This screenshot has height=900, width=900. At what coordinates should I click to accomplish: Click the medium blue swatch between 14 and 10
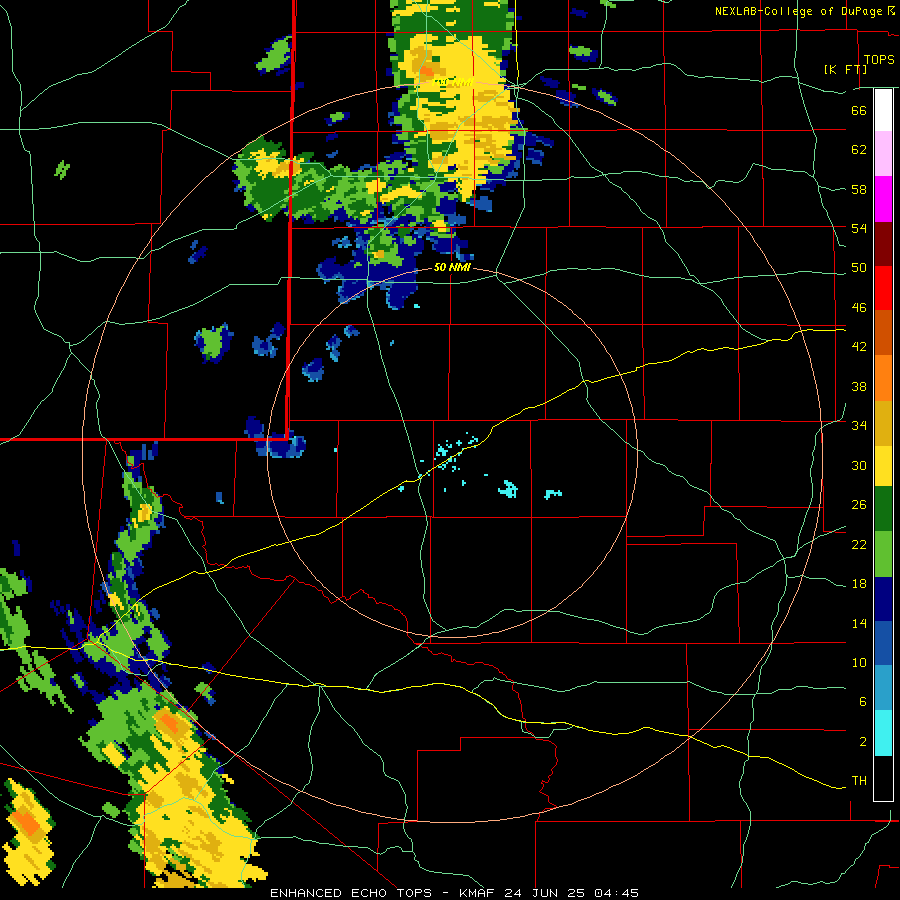click(x=883, y=643)
